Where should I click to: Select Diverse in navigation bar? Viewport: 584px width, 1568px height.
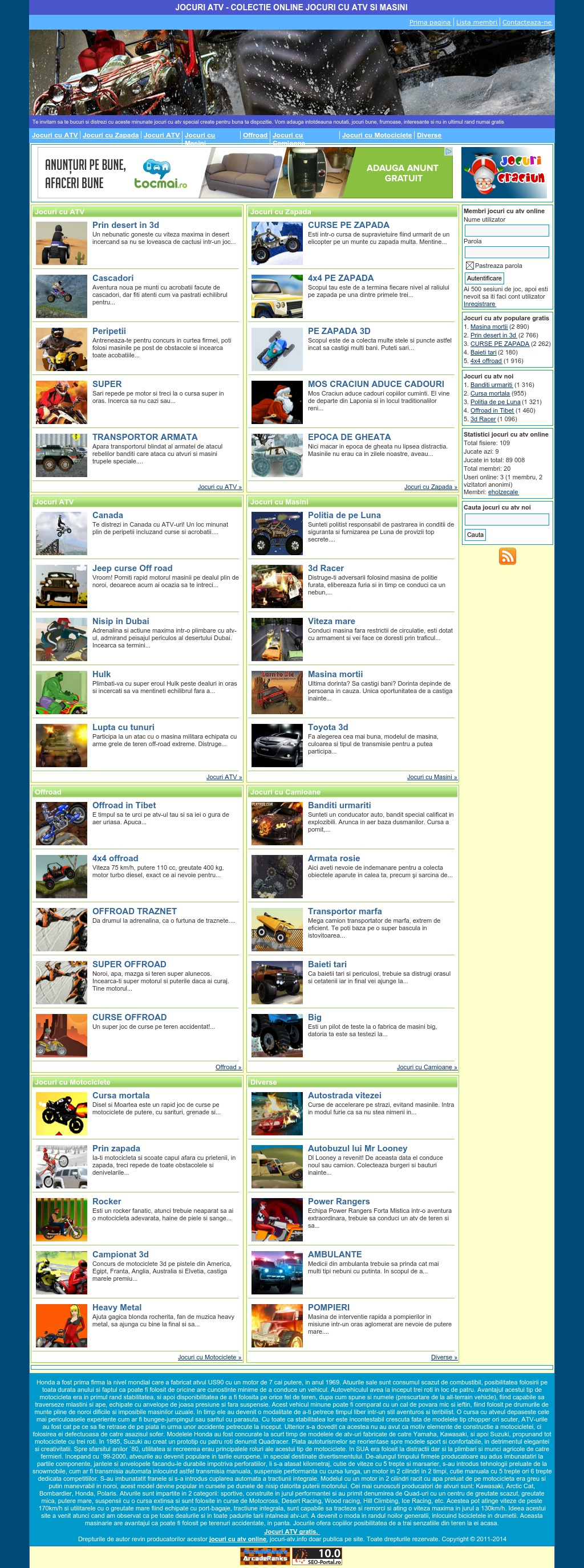tap(429, 135)
